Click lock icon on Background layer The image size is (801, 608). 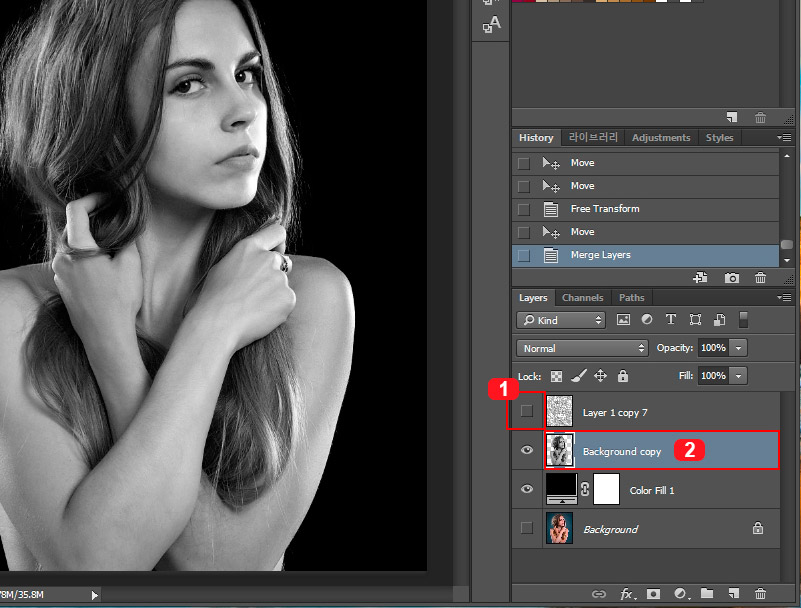[758, 528]
